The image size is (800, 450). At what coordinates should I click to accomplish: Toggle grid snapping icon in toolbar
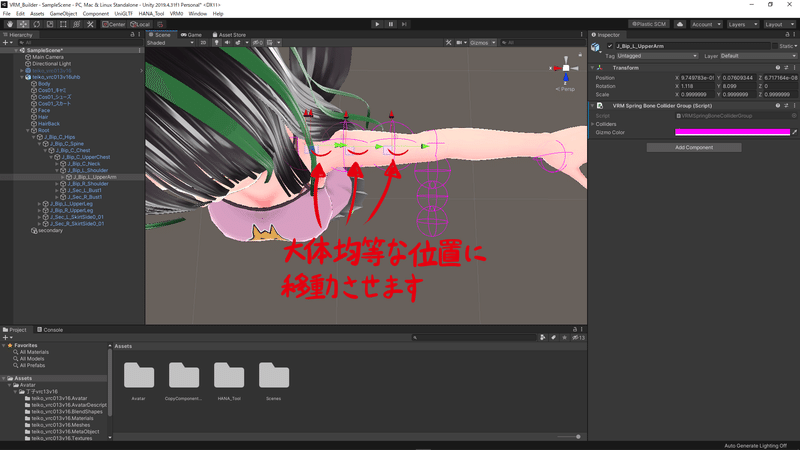pos(160,24)
